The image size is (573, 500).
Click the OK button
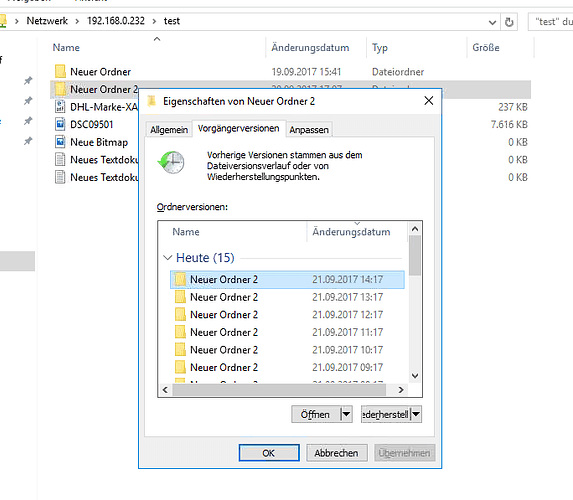click(269, 453)
